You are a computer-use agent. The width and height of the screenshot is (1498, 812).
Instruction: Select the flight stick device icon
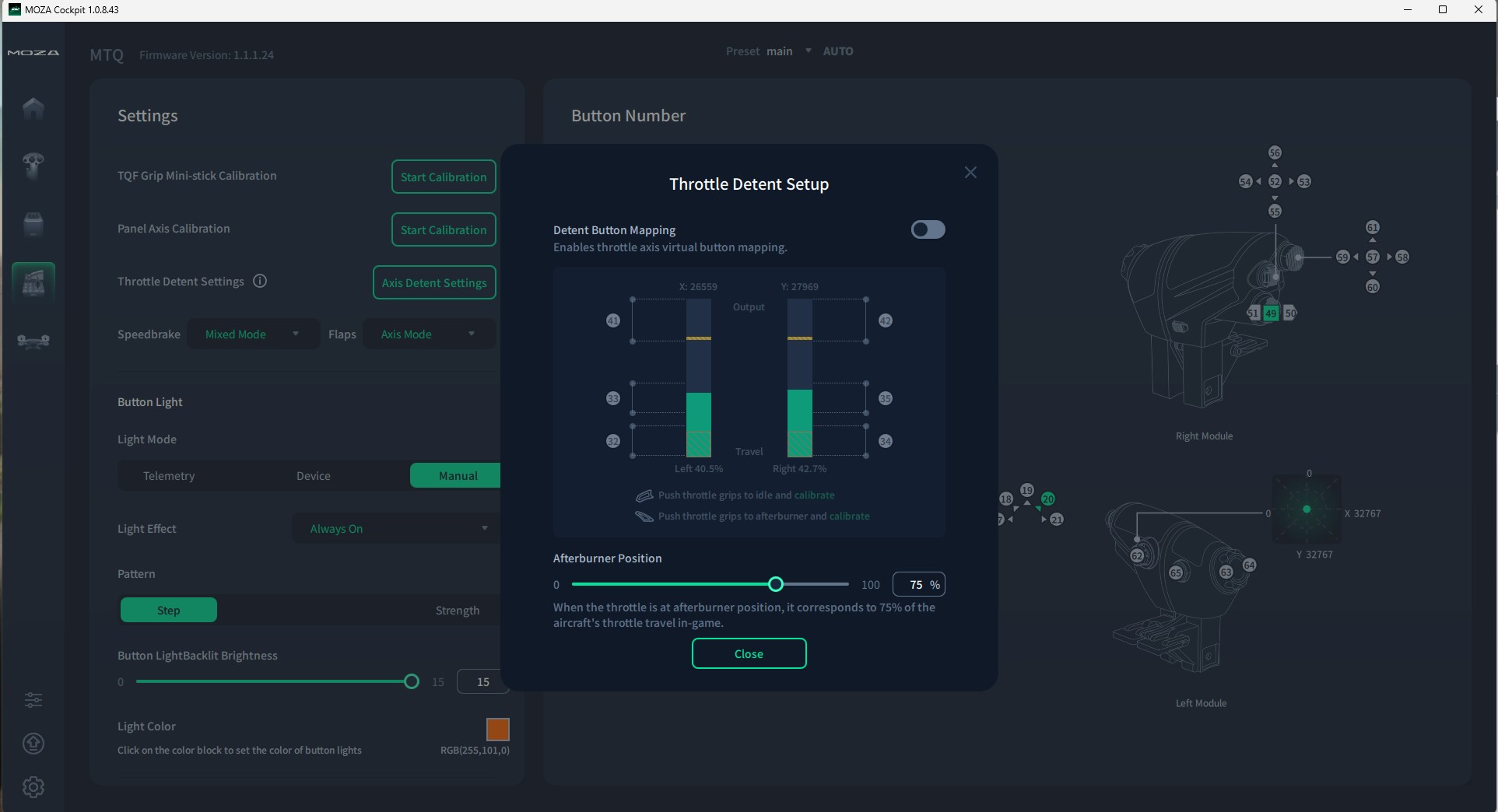point(33,165)
